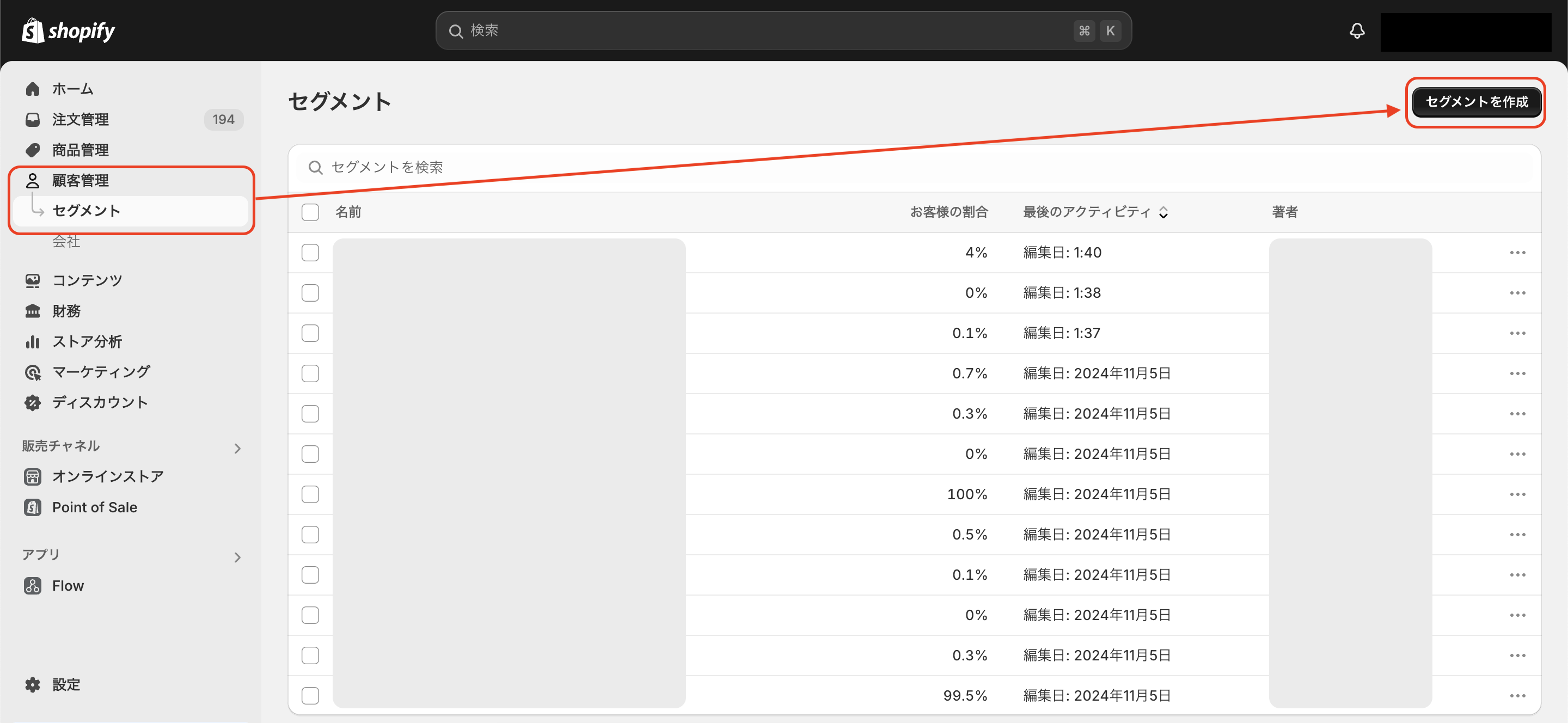Open the Companies (会社) submenu item

pos(66,242)
